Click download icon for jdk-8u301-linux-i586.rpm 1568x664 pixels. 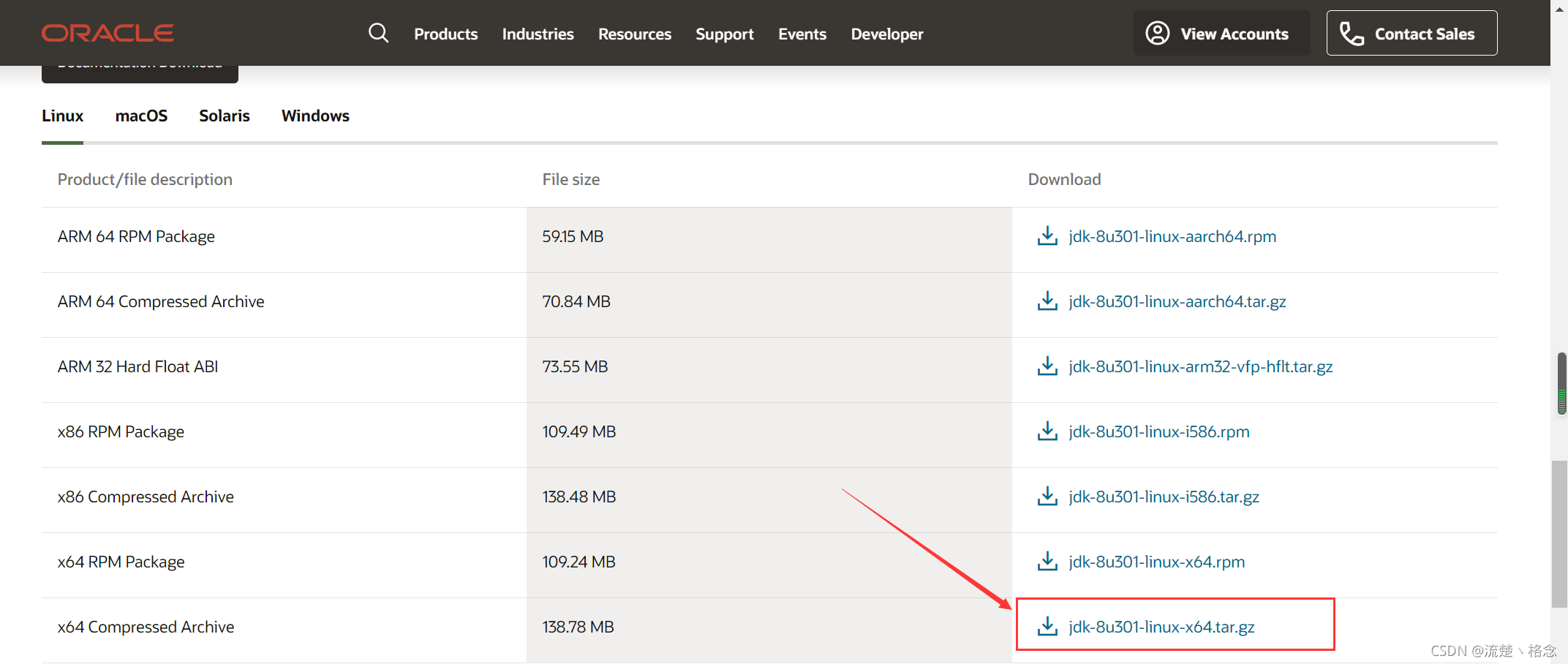tap(1047, 431)
